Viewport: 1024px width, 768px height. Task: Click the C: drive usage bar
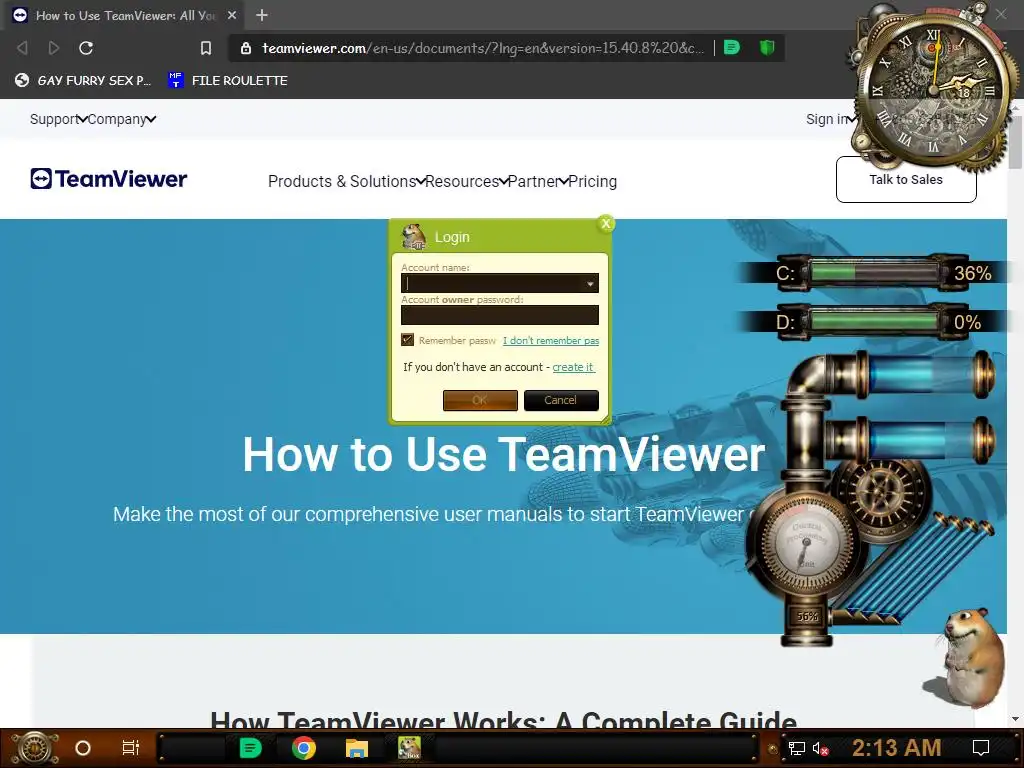pyautogui.click(x=875, y=272)
